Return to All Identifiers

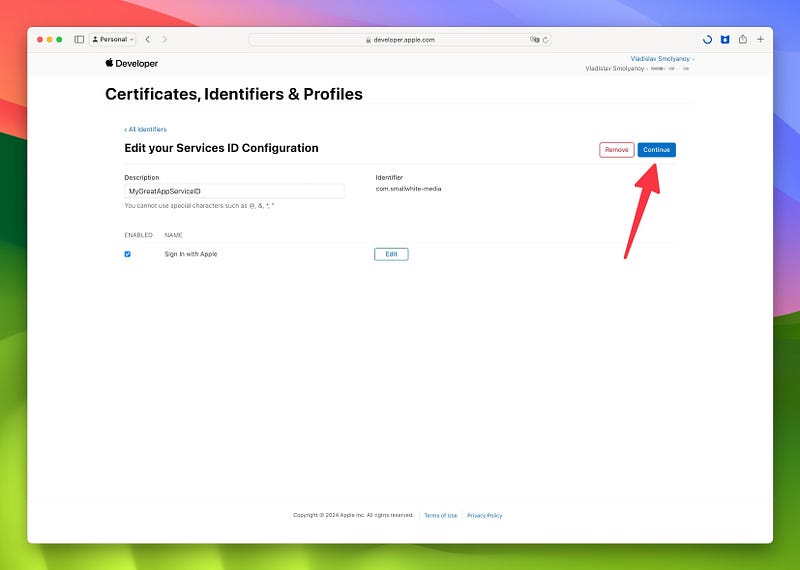point(145,130)
